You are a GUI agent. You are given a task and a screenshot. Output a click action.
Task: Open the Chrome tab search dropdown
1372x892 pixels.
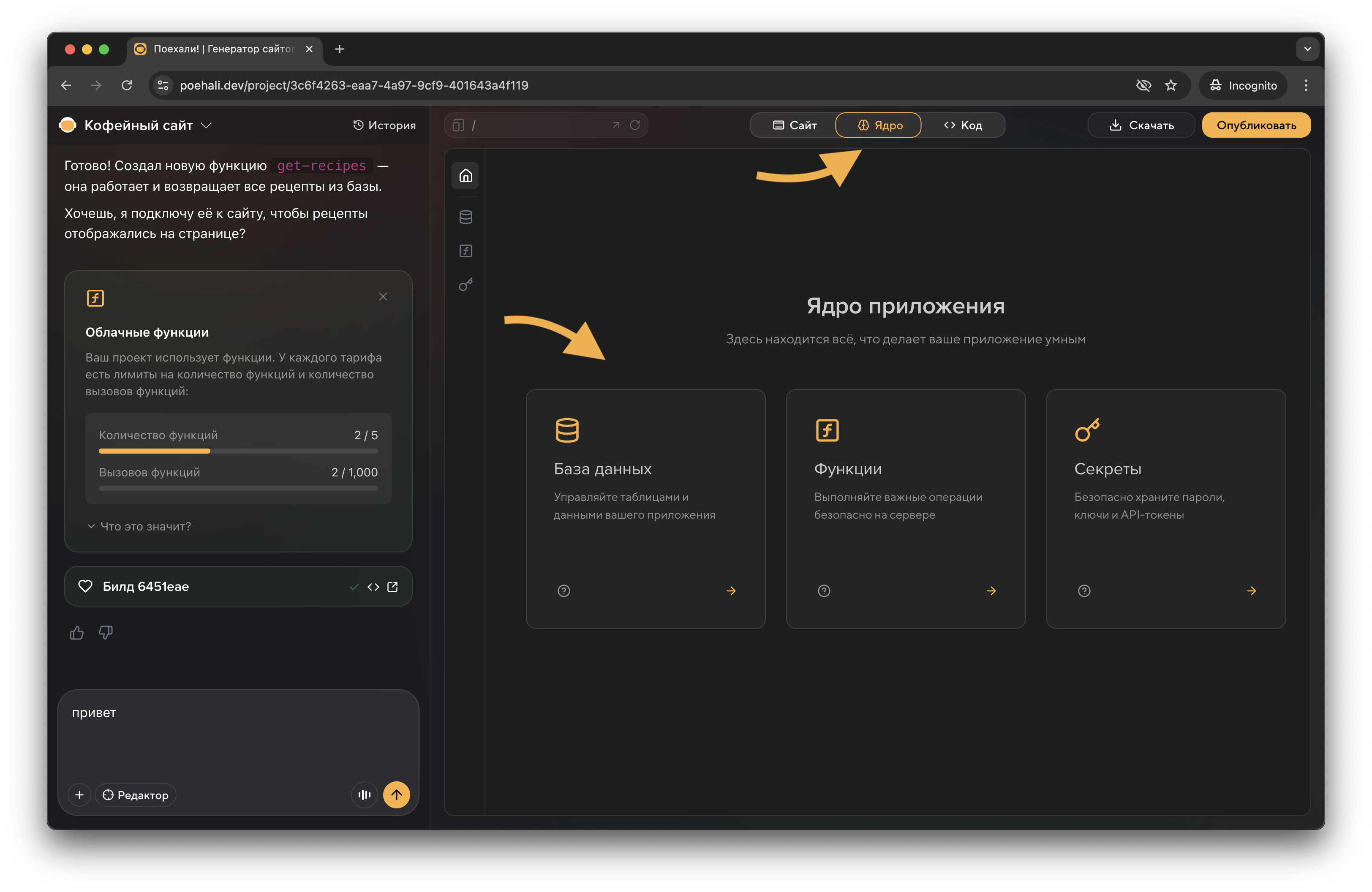(x=1307, y=49)
